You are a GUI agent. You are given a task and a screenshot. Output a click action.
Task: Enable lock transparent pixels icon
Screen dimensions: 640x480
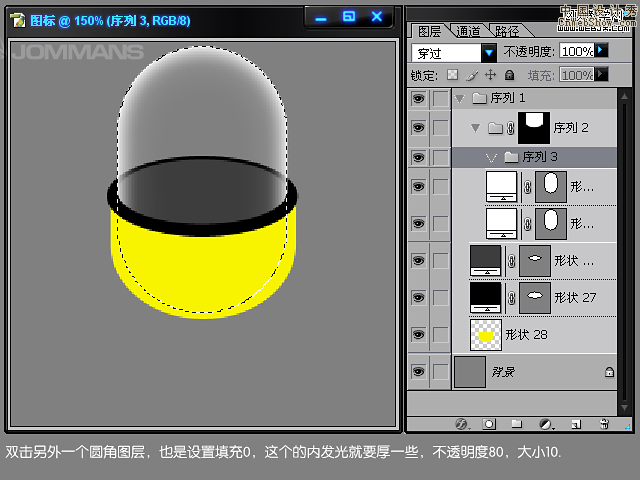tap(452, 75)
